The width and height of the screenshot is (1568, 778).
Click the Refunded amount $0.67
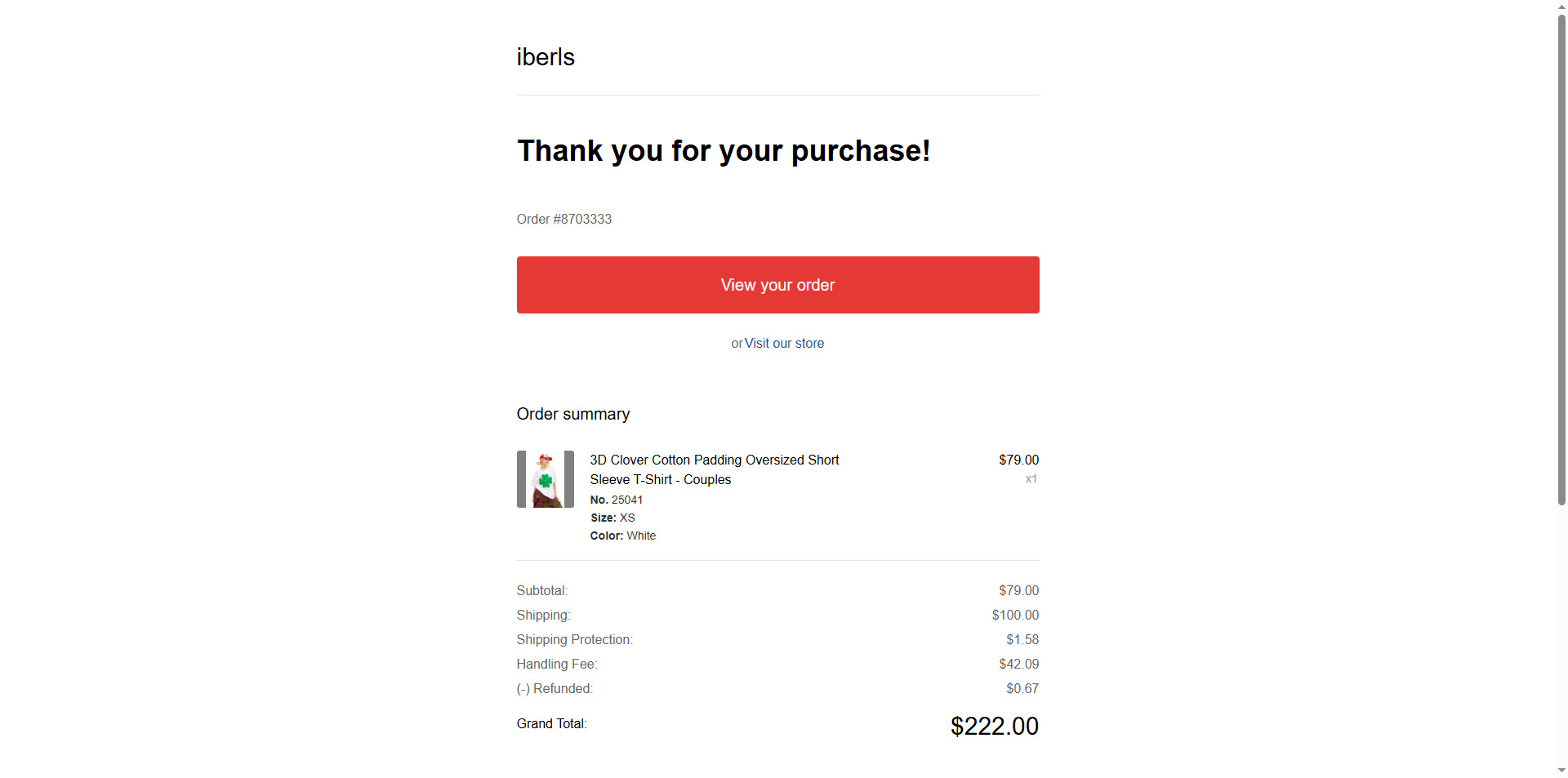[1022, 689]
